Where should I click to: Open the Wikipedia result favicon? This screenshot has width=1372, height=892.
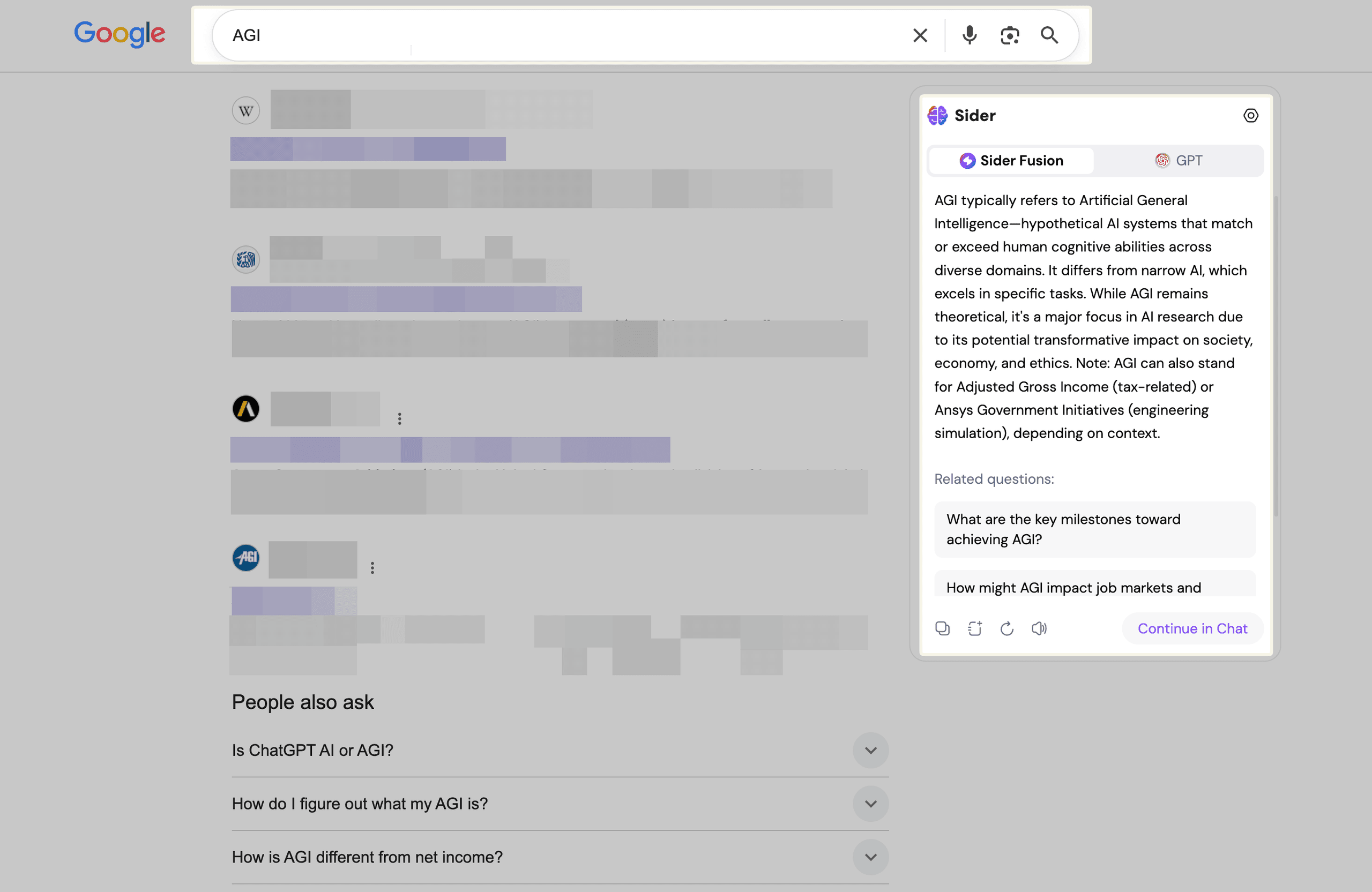(246, 111)
